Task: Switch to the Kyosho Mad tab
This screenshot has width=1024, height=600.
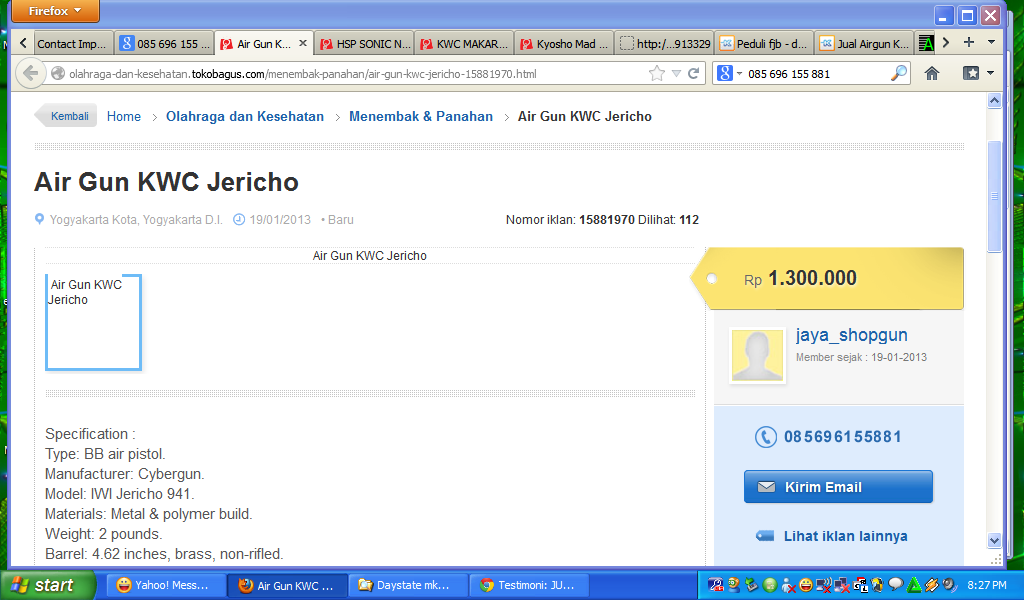Action: click(x=564, y=44)
